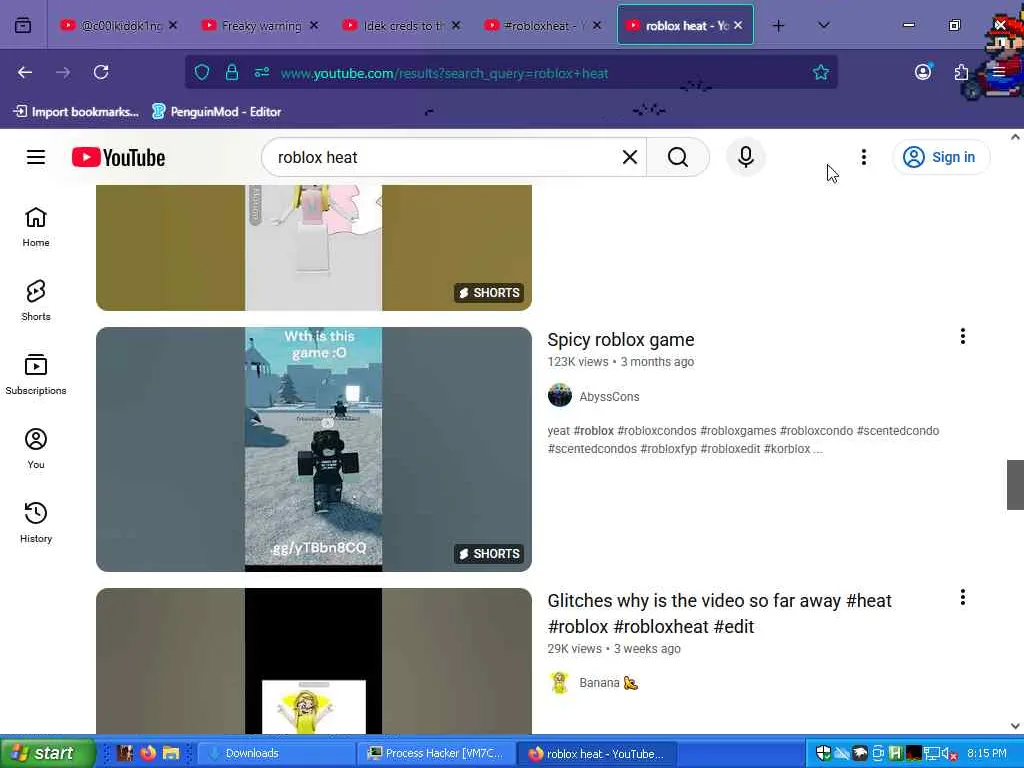Click the roblox heat - YouTube taskbar button
1024x768 pixels.
(597, 753)
